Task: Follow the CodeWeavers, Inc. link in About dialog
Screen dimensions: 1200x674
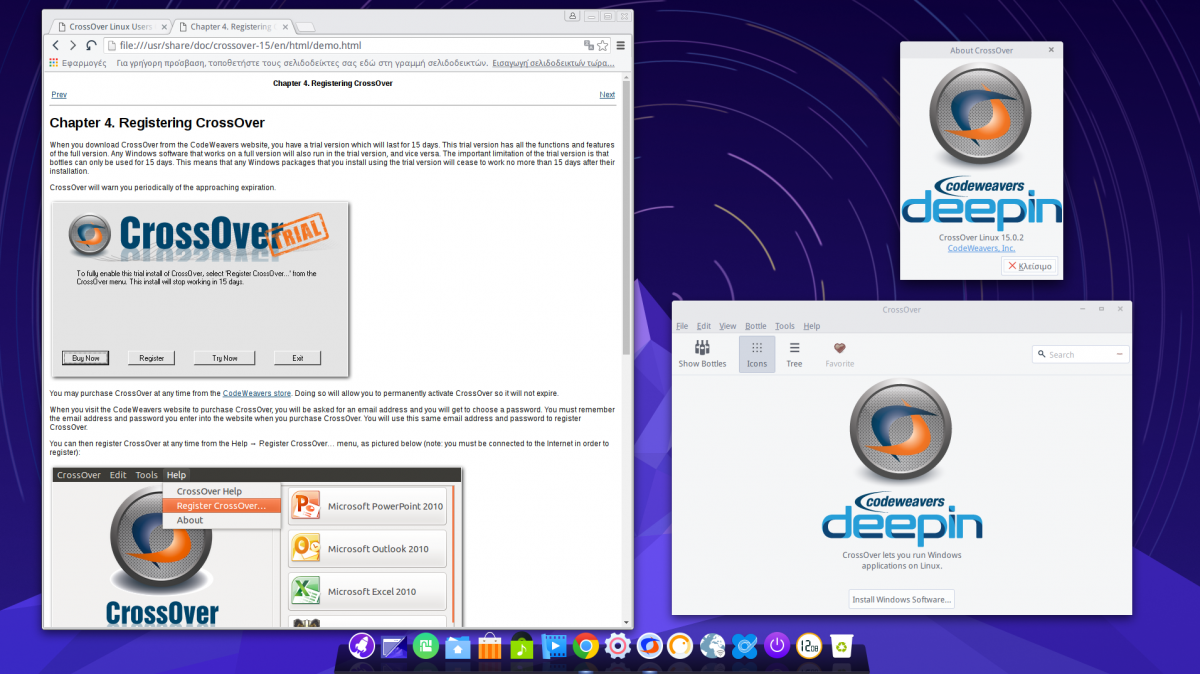Action: [981, 248]
